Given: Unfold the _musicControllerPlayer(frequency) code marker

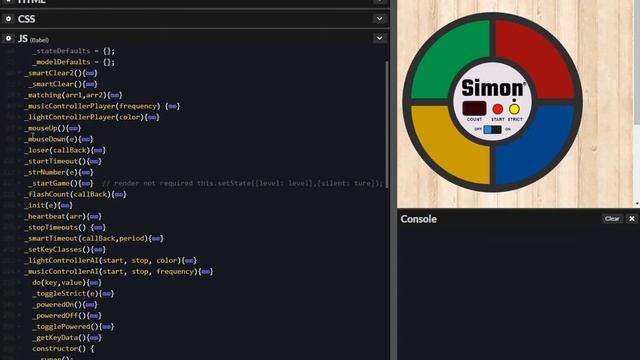Looking at the screenshot, I should pyautogui.click(x=172, y=106).
